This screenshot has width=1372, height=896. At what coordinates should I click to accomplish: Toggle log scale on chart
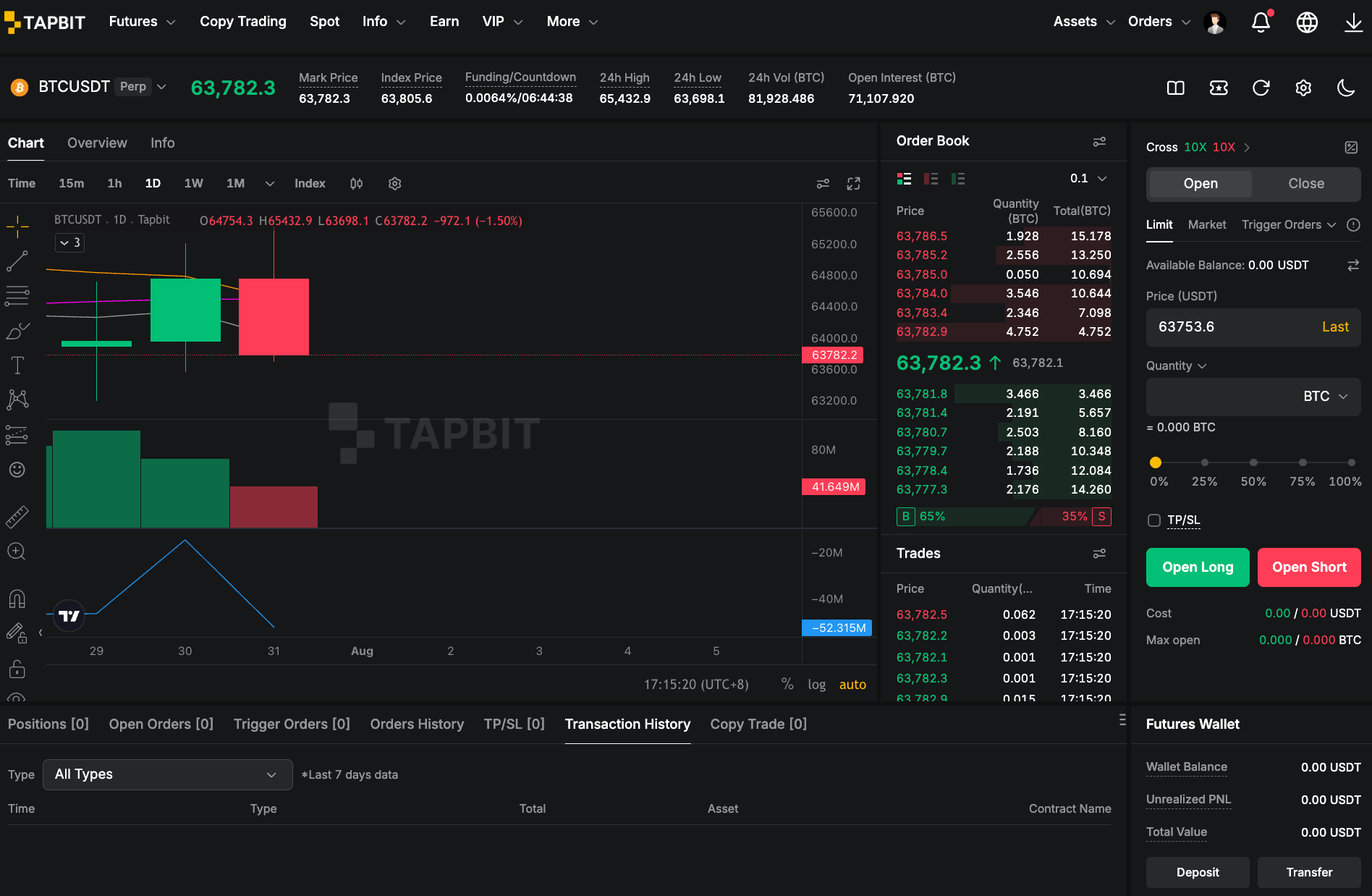click(x=817, y=685)
